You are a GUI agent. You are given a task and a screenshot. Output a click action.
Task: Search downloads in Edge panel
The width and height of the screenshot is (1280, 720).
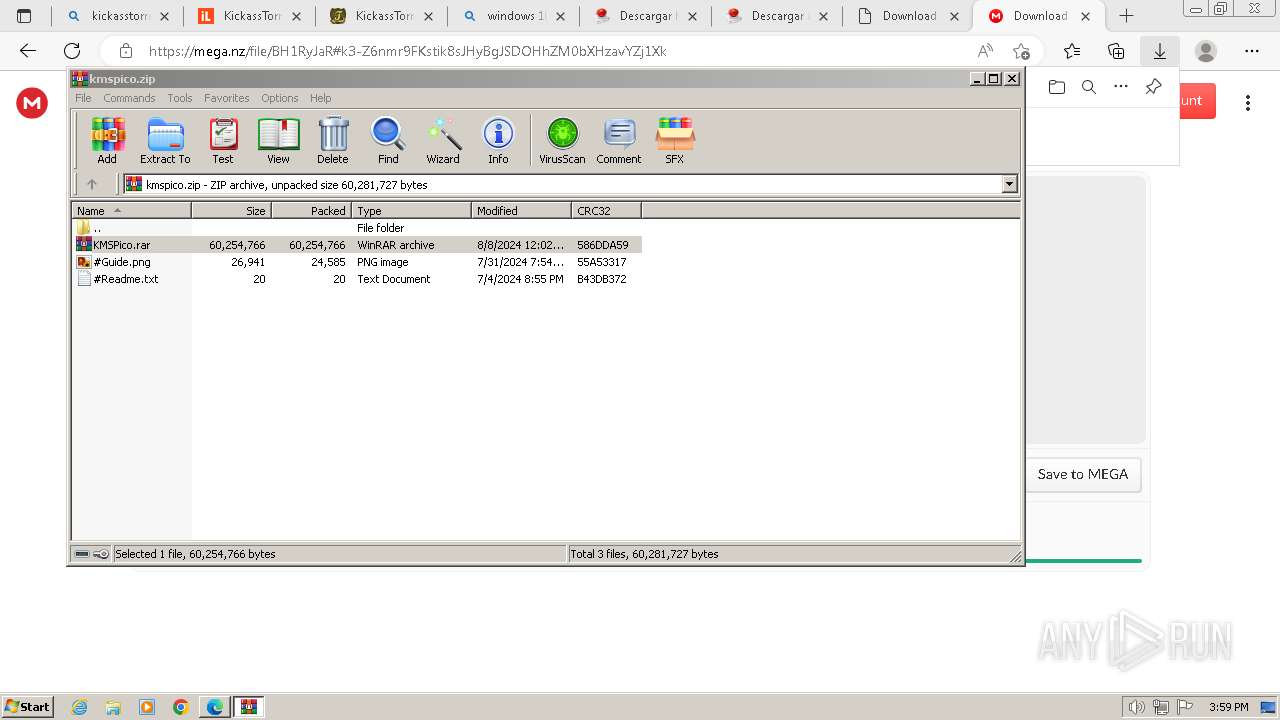(1089, 87)
